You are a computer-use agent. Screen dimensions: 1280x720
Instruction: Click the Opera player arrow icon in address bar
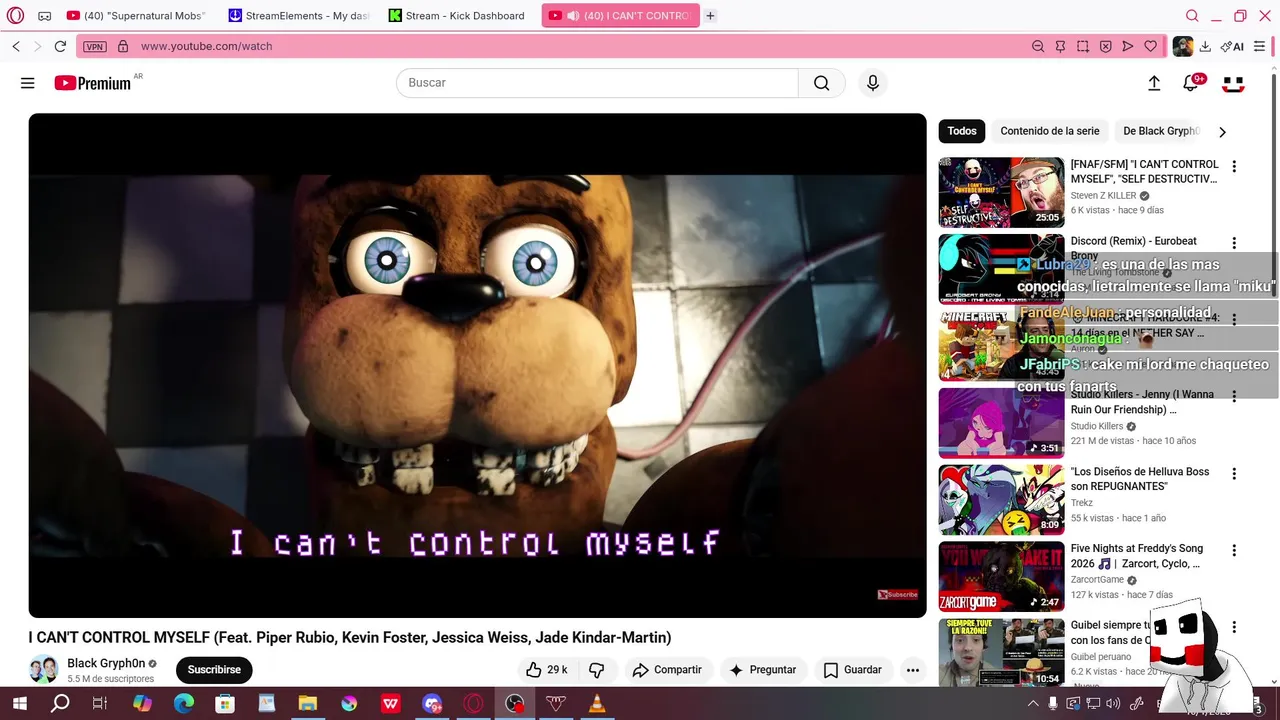[1128, 46]
